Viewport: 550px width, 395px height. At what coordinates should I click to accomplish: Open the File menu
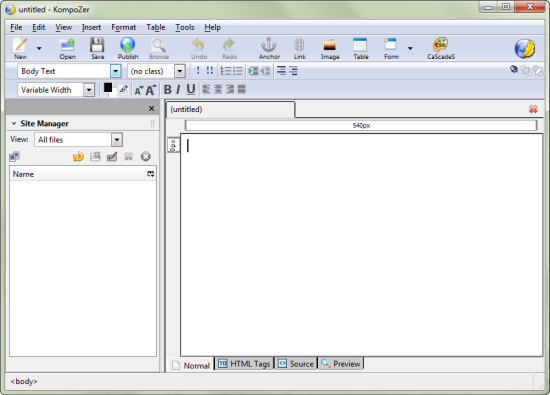[x=16, y=27]
